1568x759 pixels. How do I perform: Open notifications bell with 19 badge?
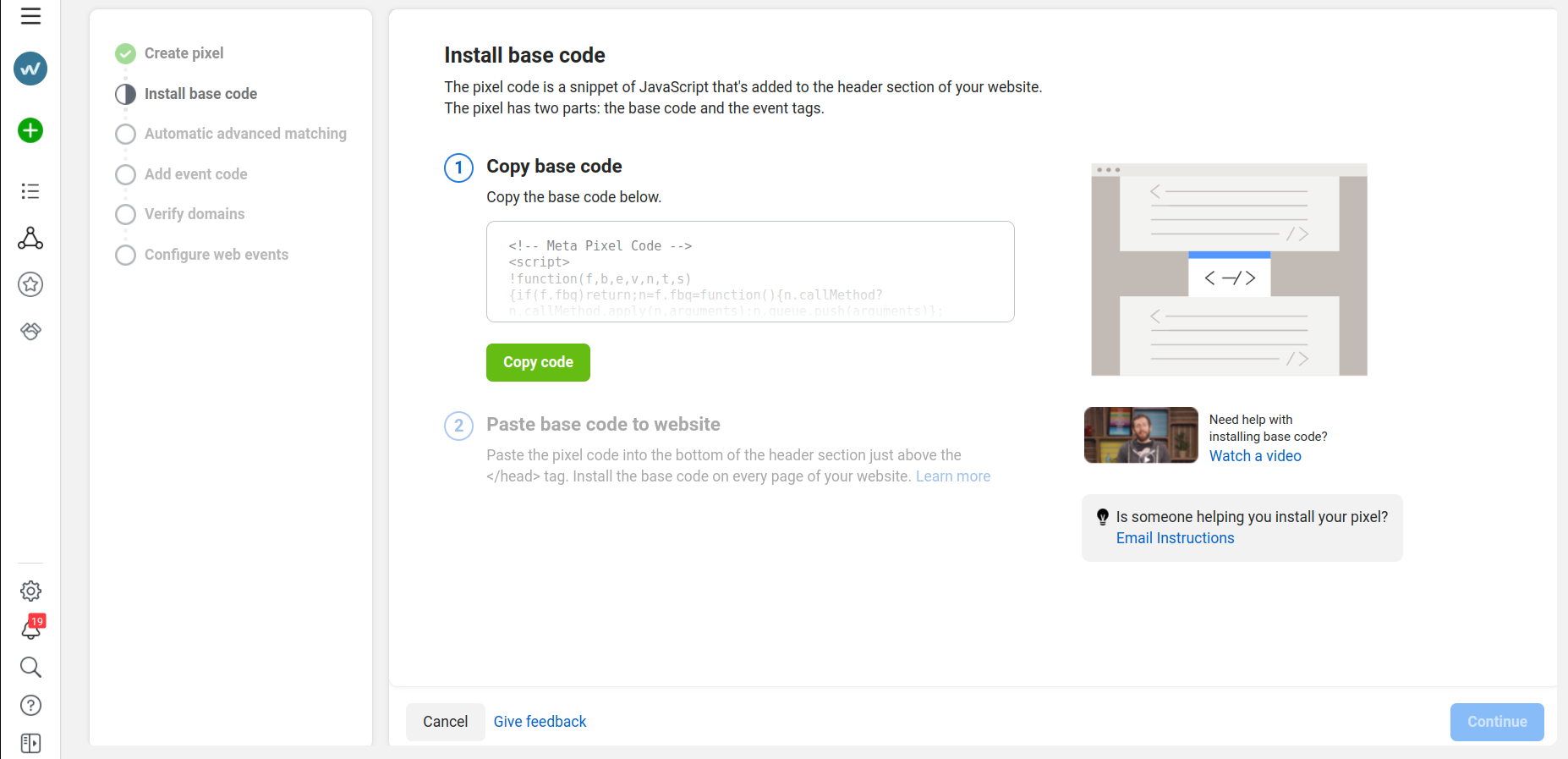pyautogui.click(x=32, y=628)
